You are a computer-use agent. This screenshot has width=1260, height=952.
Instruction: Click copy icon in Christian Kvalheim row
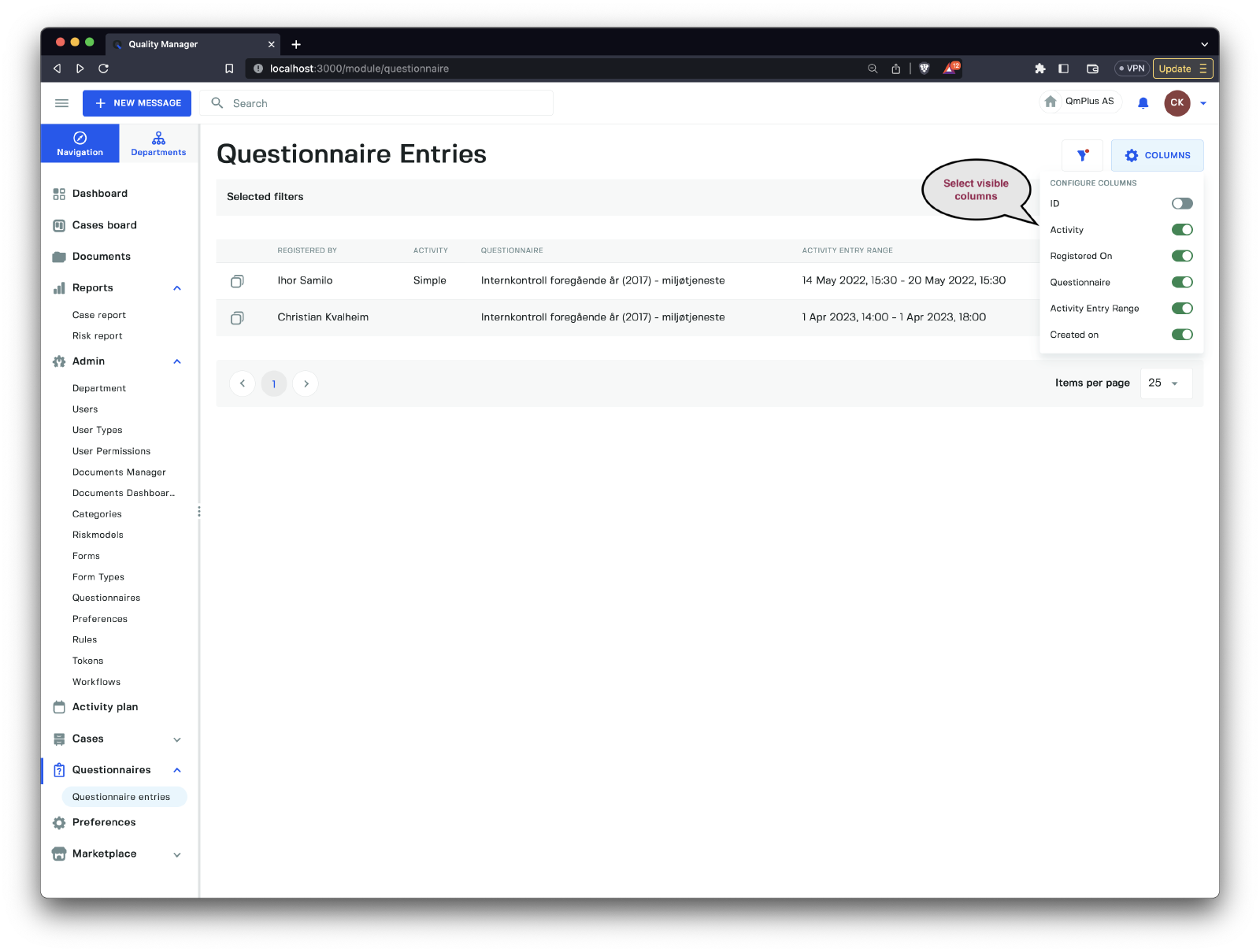(237, 318)
